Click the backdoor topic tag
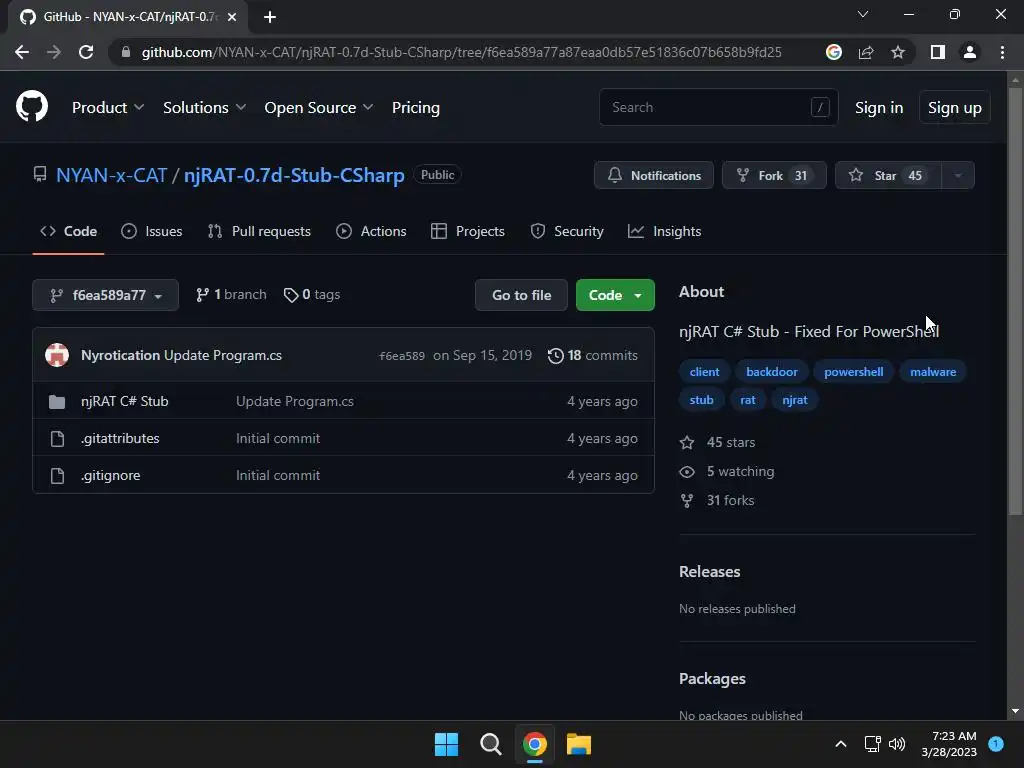The height and width of the screenshot is (768, 1024). (771, 372)
